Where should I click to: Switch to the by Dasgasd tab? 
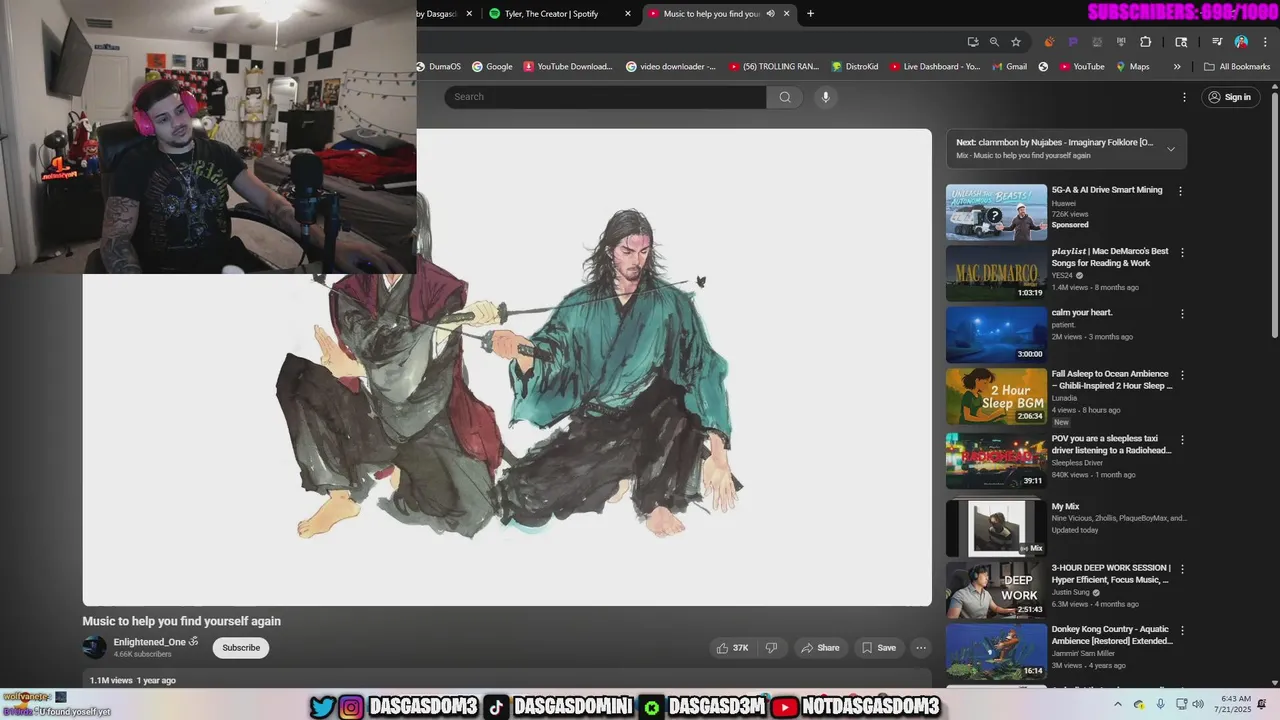441,14
